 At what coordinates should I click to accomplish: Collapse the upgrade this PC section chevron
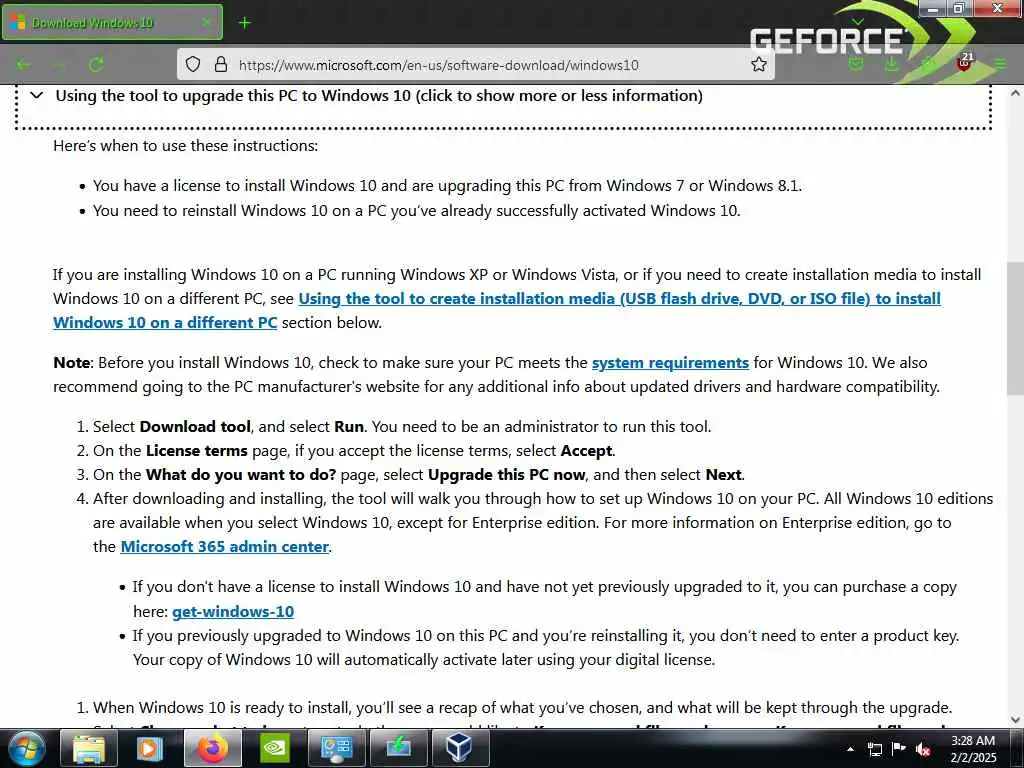tap(37, 95)
